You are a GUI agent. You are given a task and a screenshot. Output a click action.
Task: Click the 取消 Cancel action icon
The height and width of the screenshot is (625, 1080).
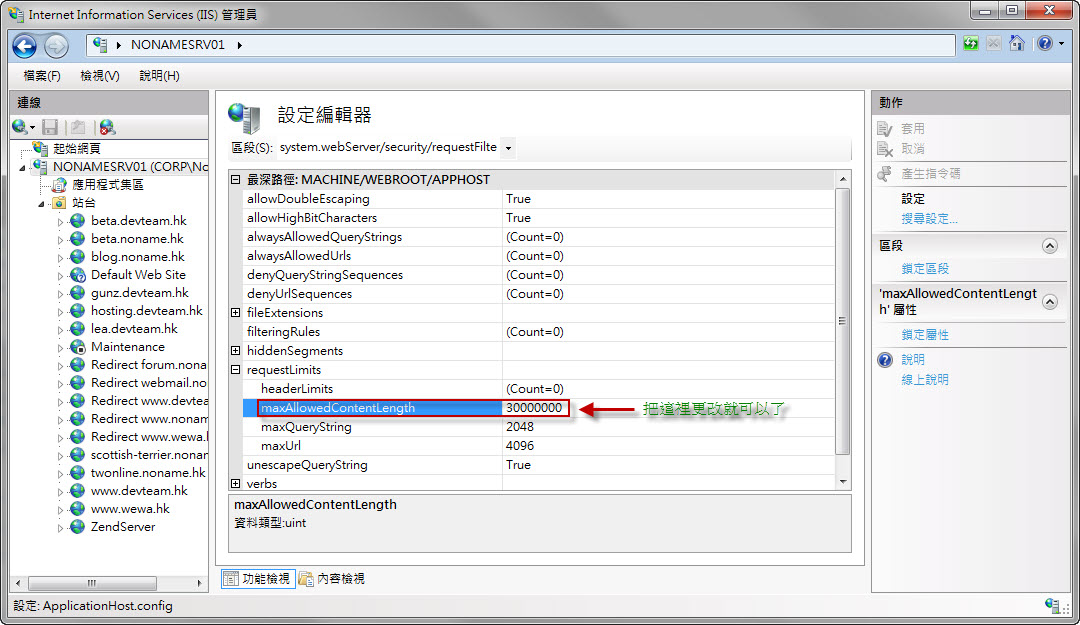pyautogui.click(x=885, y=149)
